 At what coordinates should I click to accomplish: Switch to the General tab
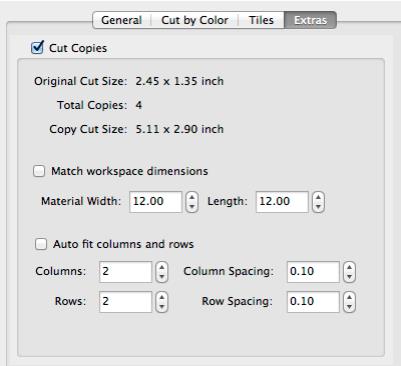122,20
